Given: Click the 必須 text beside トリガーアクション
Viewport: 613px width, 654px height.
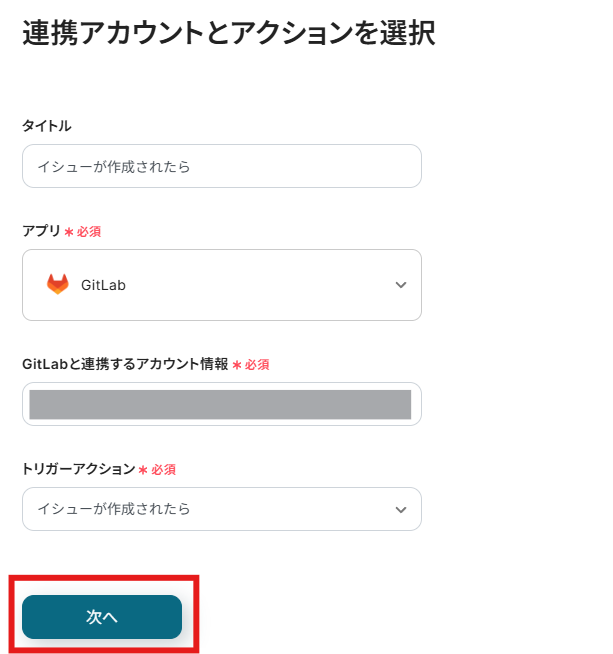Looking at the screenshot, I should [x=164, y=469].
